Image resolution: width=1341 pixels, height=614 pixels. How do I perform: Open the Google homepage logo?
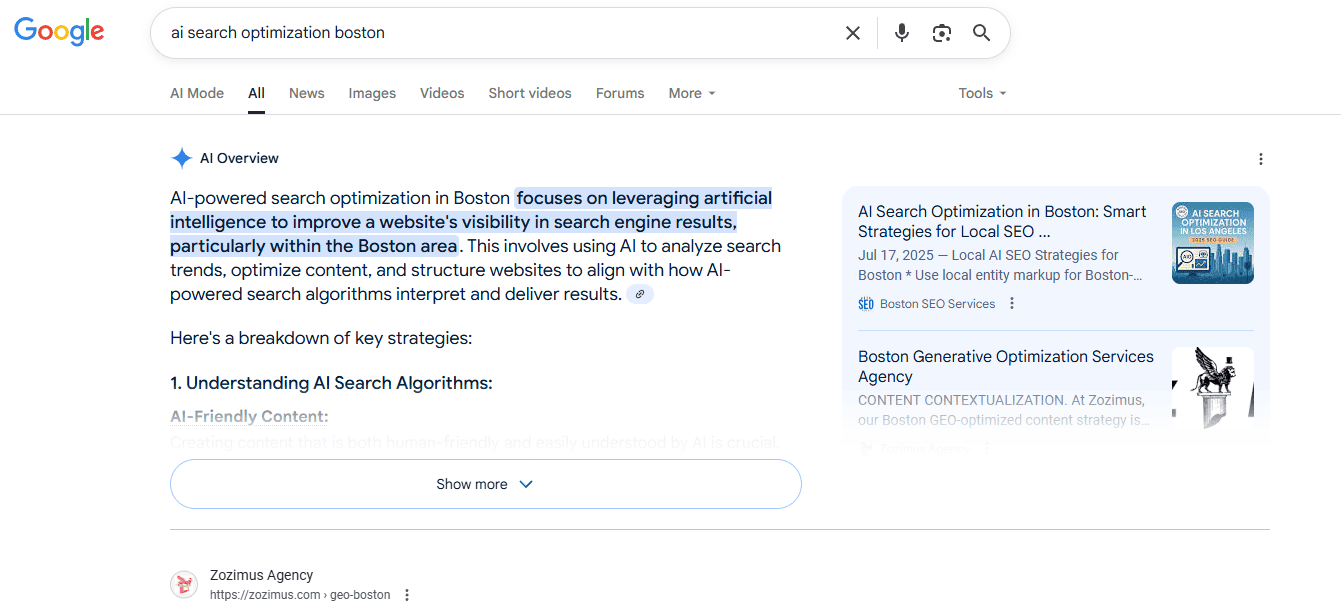point(59,31)
